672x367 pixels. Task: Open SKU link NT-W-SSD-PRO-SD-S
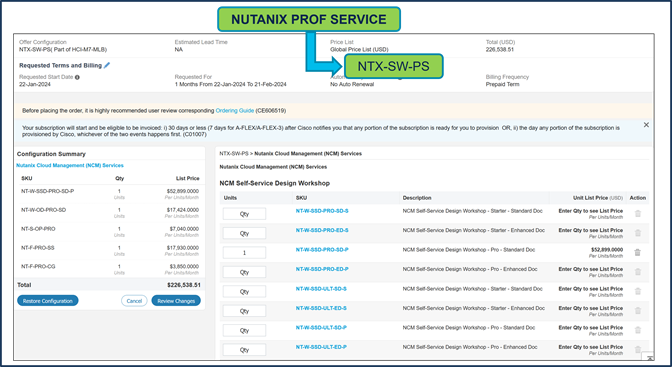click(322, 211)
